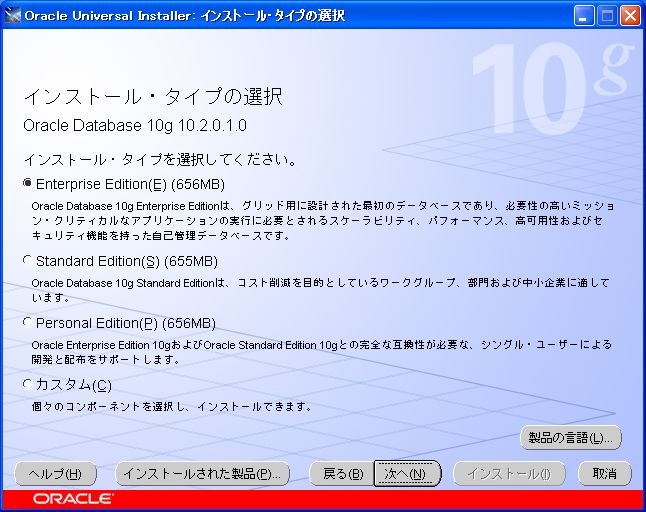The width and height of the screenshot is (646, 512).
Task: Open the ヘルプ(H) help button
Action: (56, 474)
